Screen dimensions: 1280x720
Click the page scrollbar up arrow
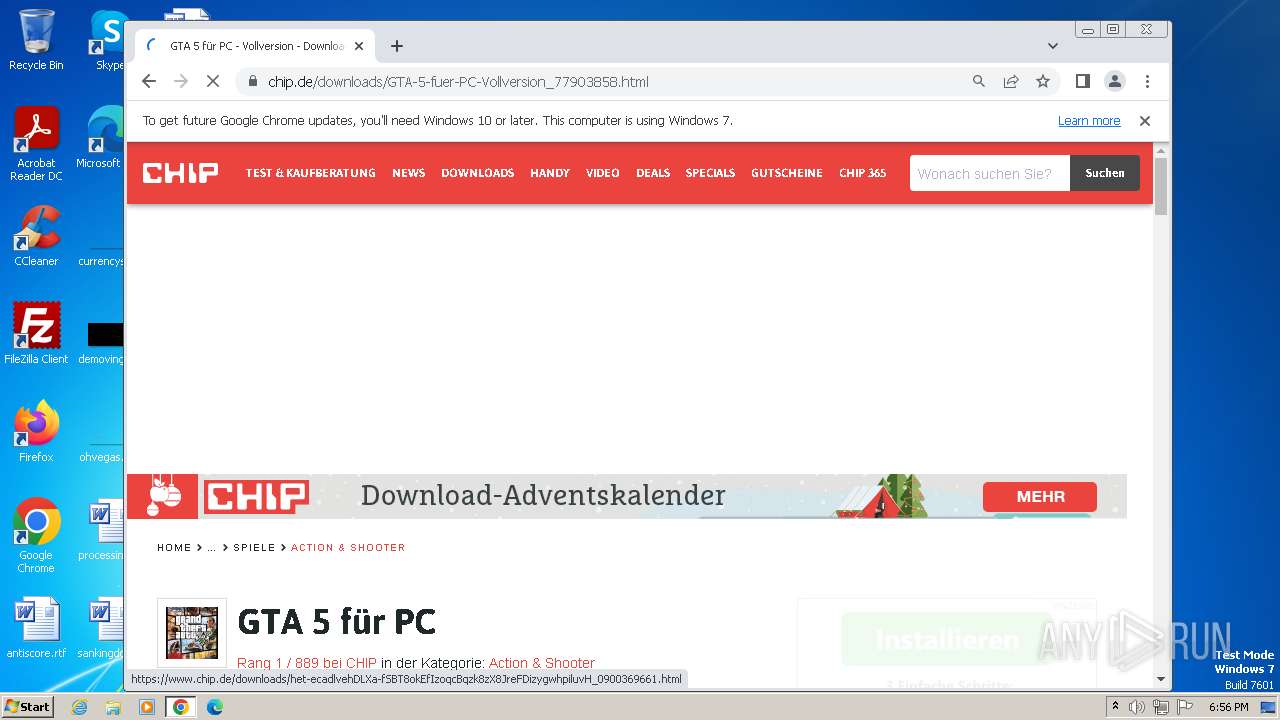(1161, 151)
